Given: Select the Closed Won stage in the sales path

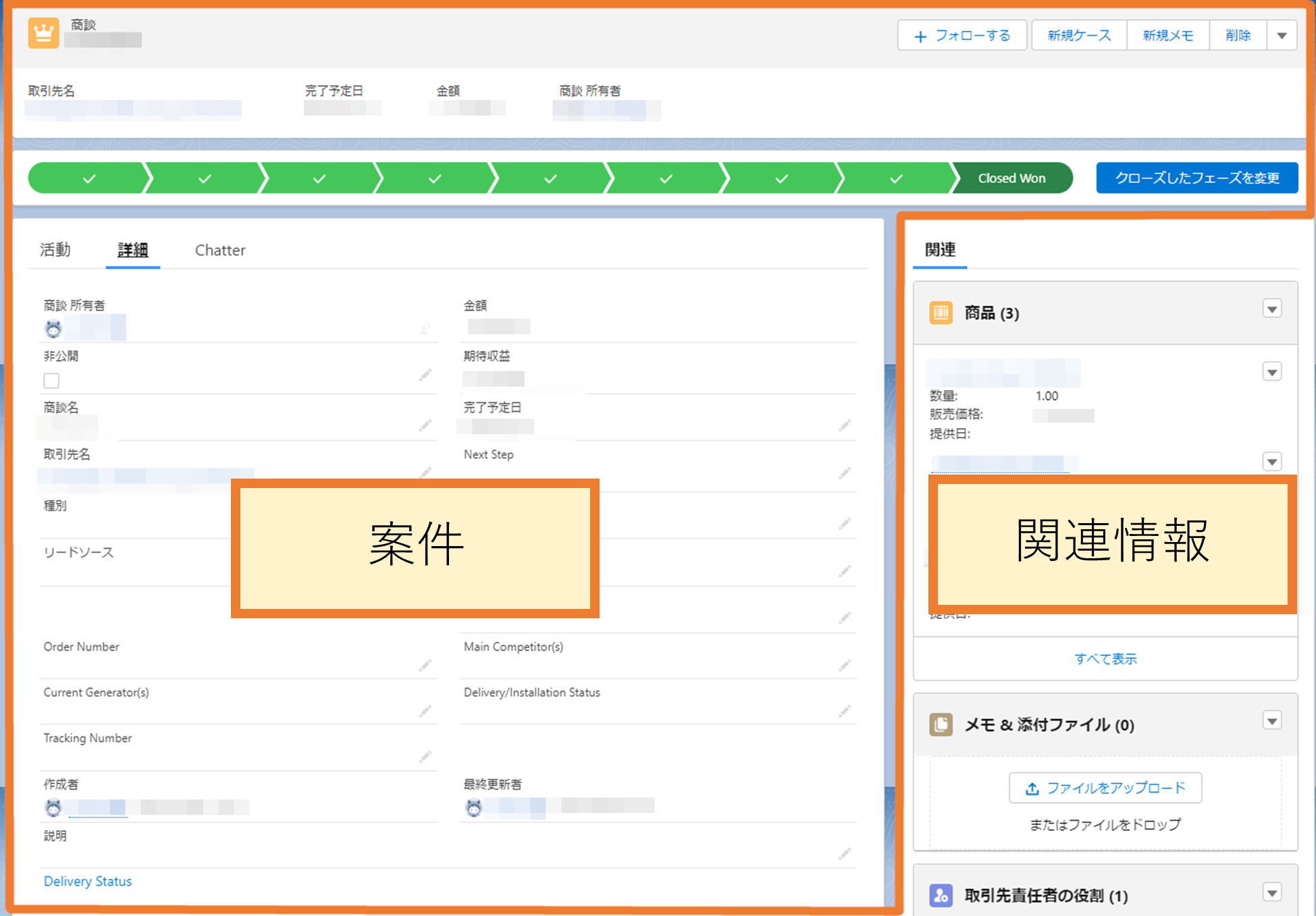Looking at the screenshot, I should (1011, 178).
